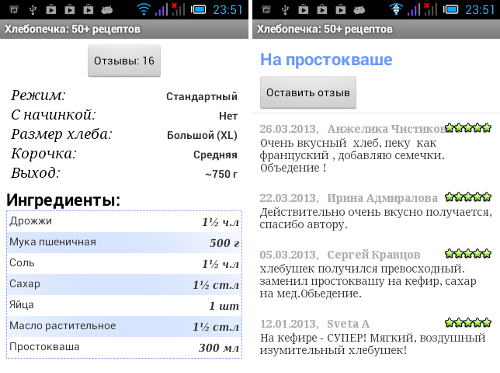Tap the Размер хлеба value Большой (XL)
Viewport: 500px width, 373px height.
tap(202, 135)
